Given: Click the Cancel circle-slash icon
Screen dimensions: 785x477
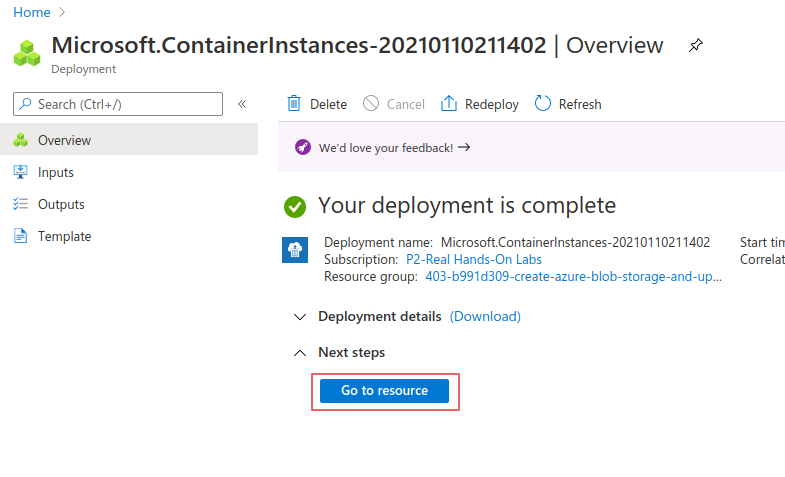Looking at the screenshot, I should pos(371,104).
